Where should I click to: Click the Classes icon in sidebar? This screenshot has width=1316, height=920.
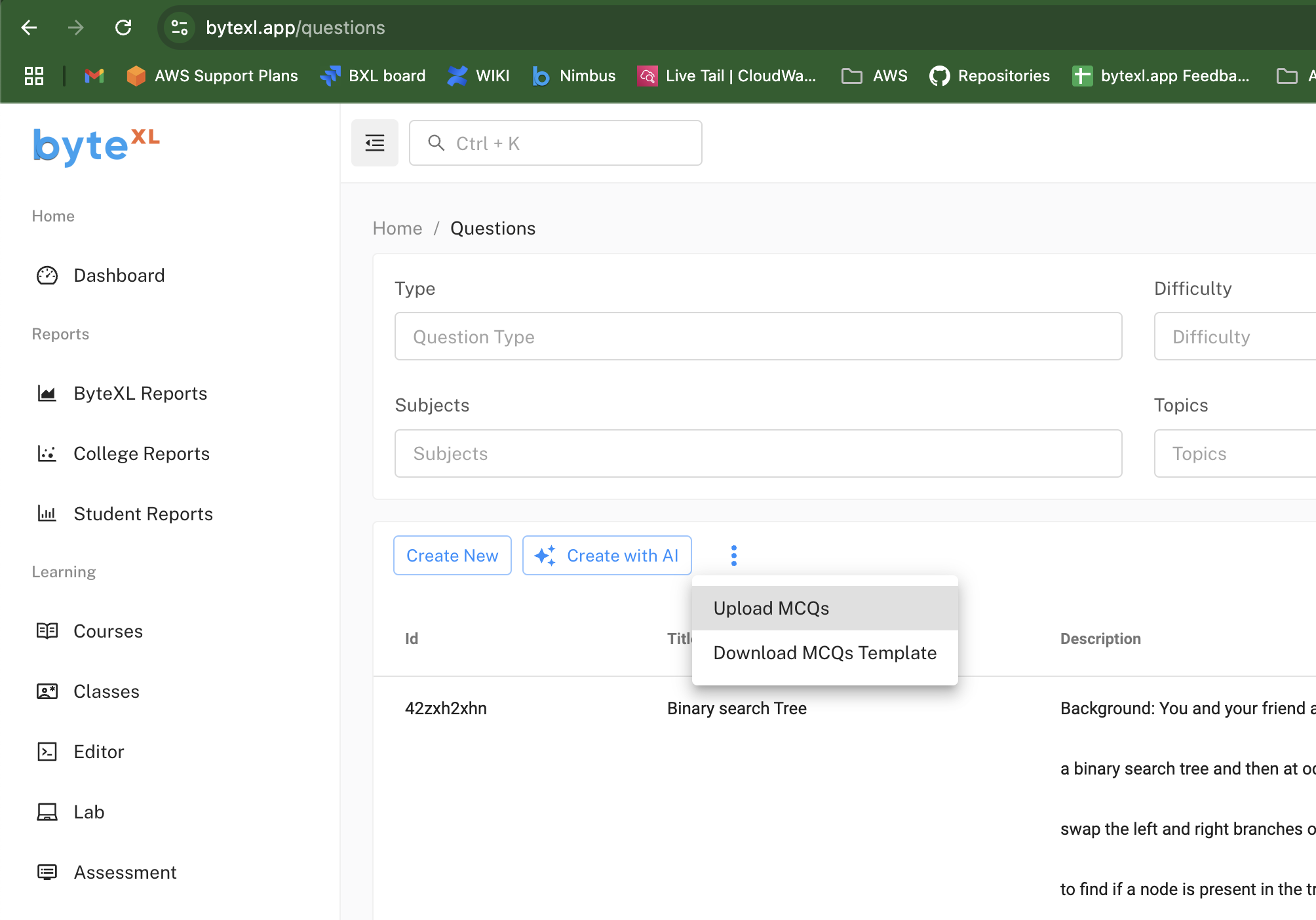47,691
